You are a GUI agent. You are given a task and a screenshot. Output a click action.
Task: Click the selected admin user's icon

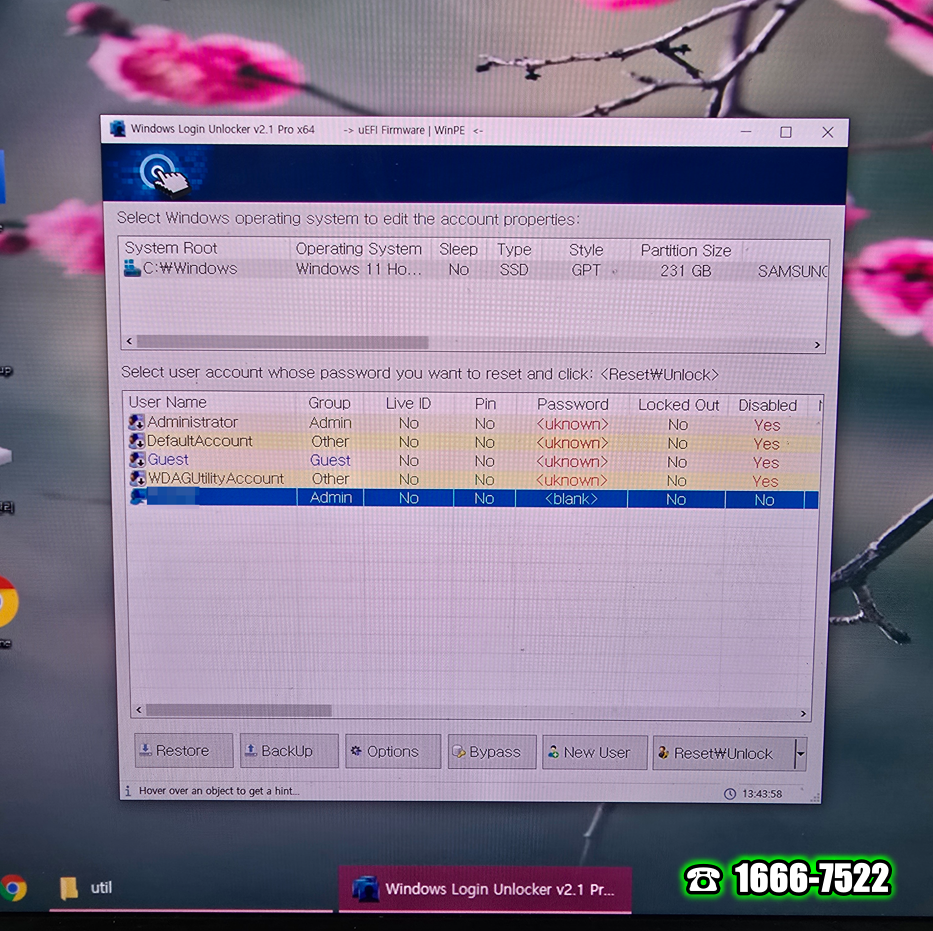tap(138, 497)
